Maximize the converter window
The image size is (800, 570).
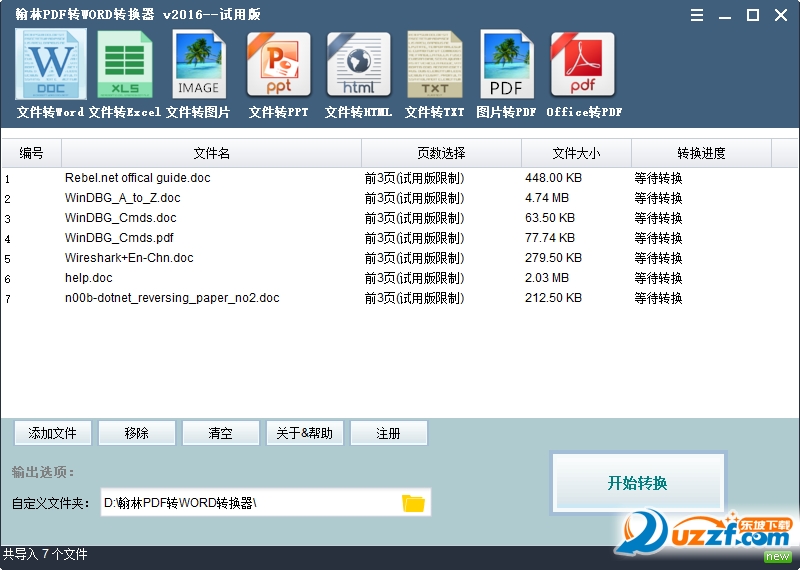753,15
